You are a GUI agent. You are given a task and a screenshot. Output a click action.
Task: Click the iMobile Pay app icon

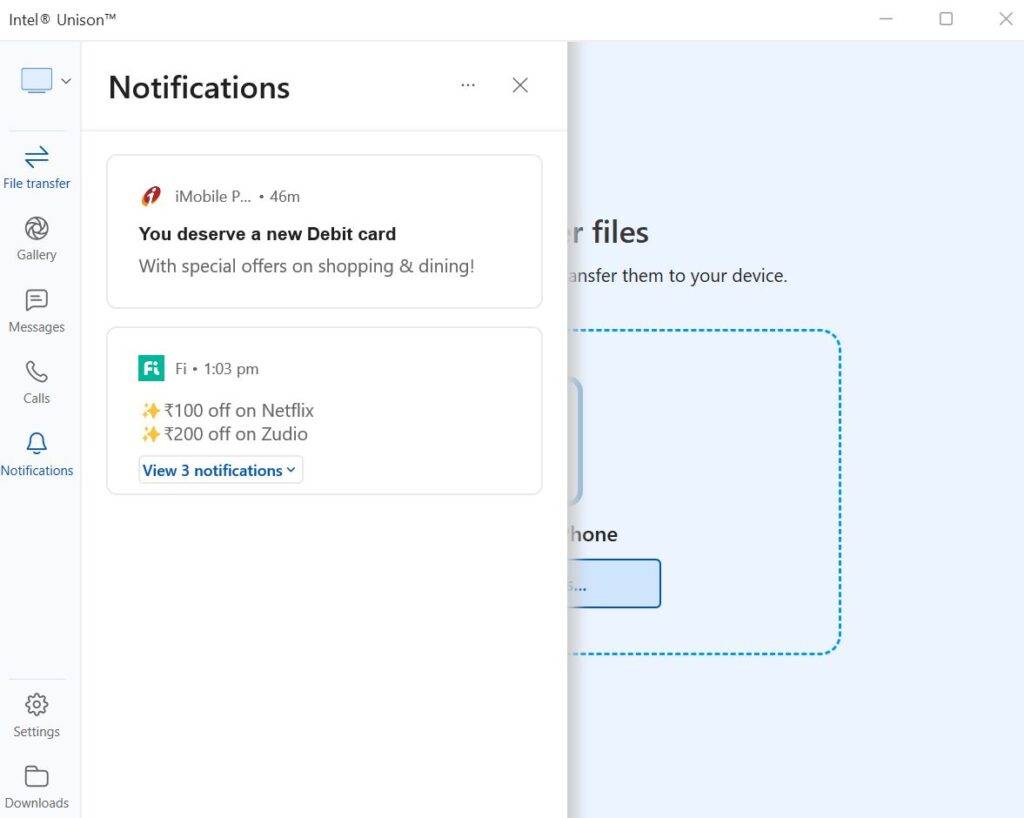(151, 196)
